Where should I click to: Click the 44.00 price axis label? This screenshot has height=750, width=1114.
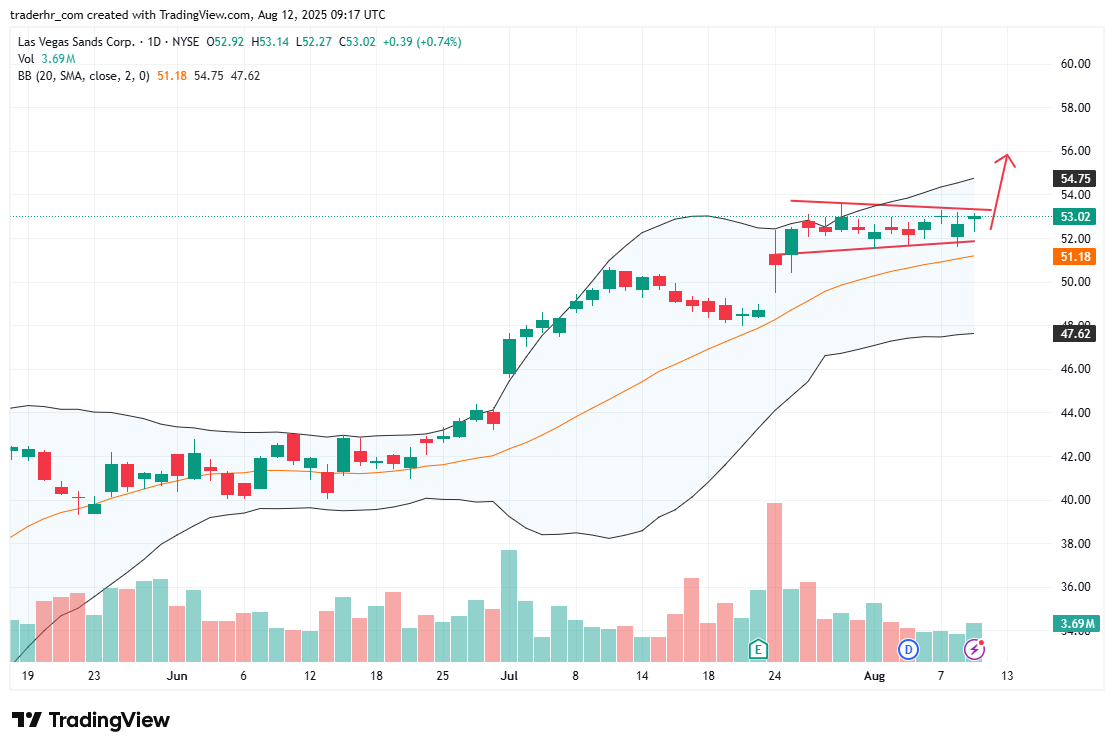click(x=1075, y=413)
